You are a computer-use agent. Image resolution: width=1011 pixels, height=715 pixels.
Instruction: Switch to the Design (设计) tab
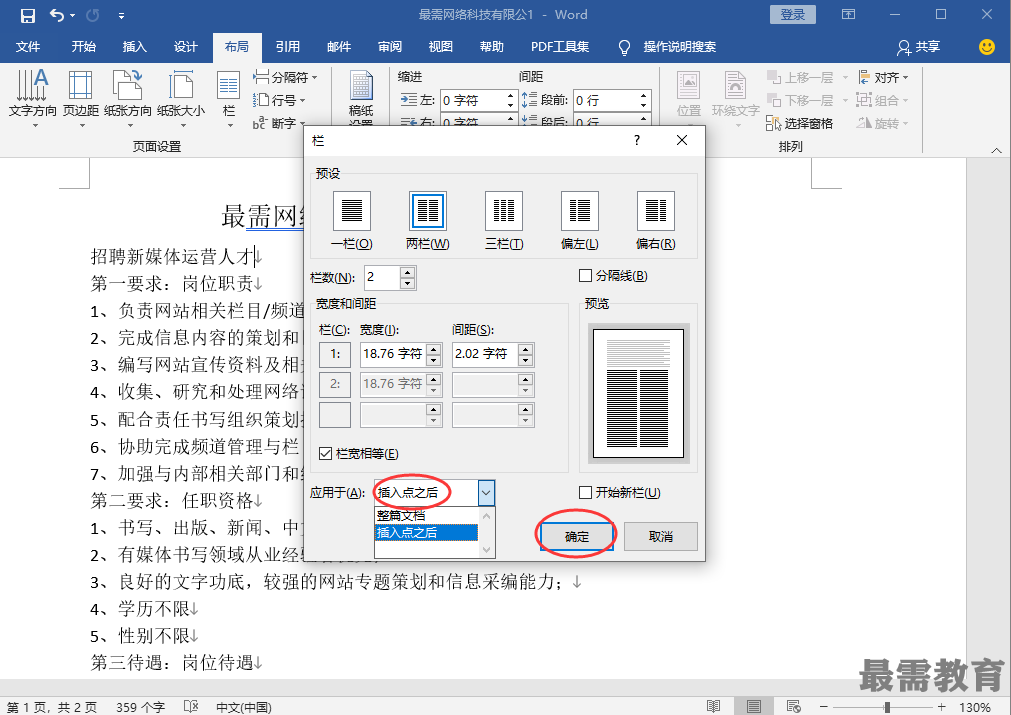[186, 46]
